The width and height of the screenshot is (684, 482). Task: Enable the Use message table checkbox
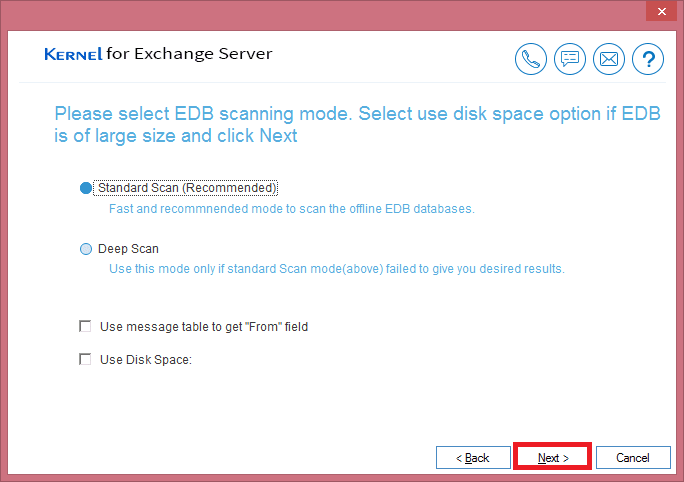pos(85,326)
